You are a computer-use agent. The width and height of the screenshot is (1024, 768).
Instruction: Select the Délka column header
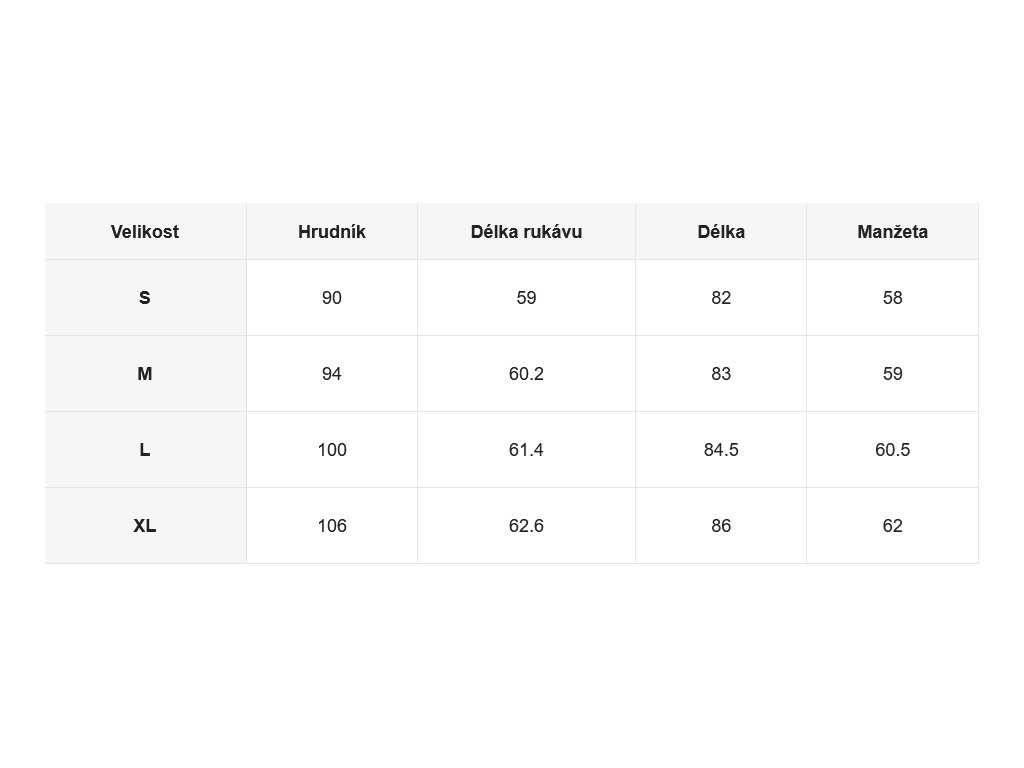721,232
